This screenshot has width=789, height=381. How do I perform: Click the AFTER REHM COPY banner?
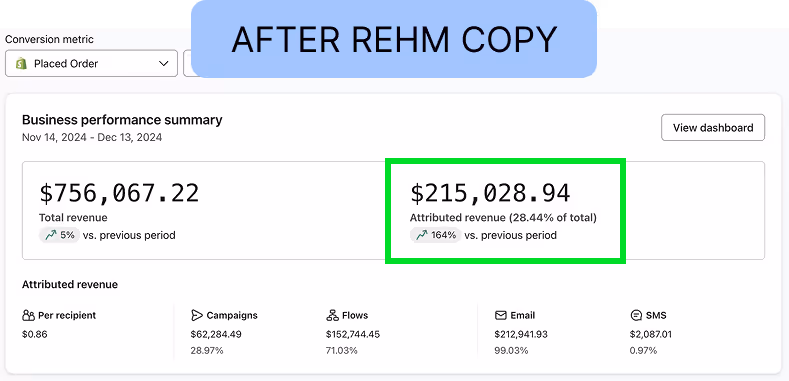[394, 39]
